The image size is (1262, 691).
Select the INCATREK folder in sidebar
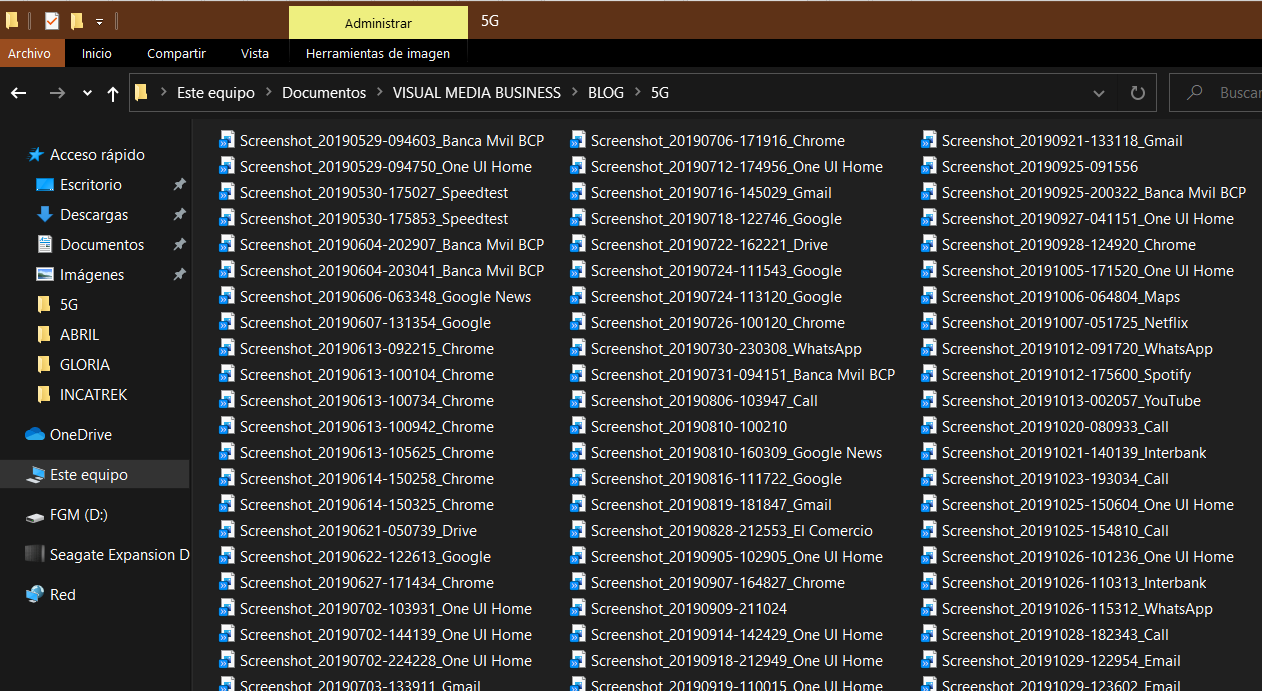point(93,395)
